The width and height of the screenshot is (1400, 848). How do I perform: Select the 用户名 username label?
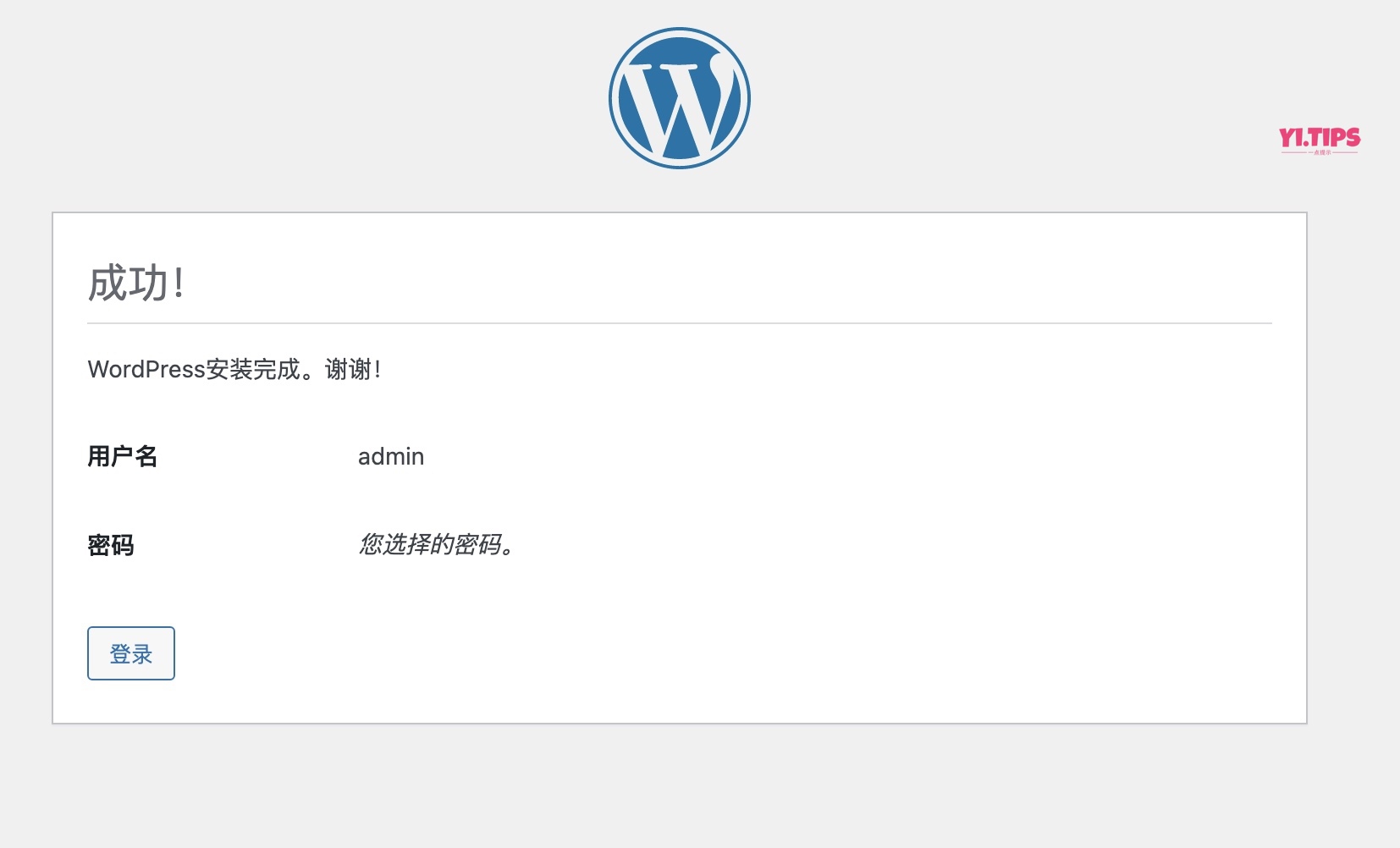coord(122,456)
